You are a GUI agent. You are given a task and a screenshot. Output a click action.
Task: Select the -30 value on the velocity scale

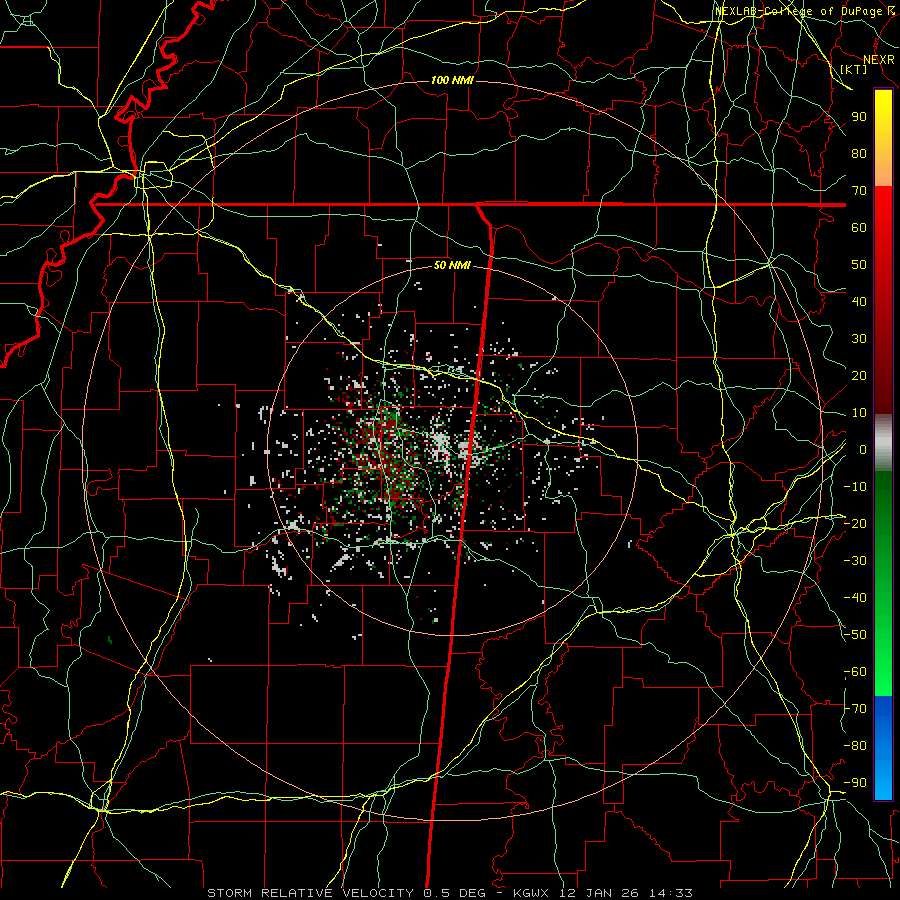pos(855,561)
